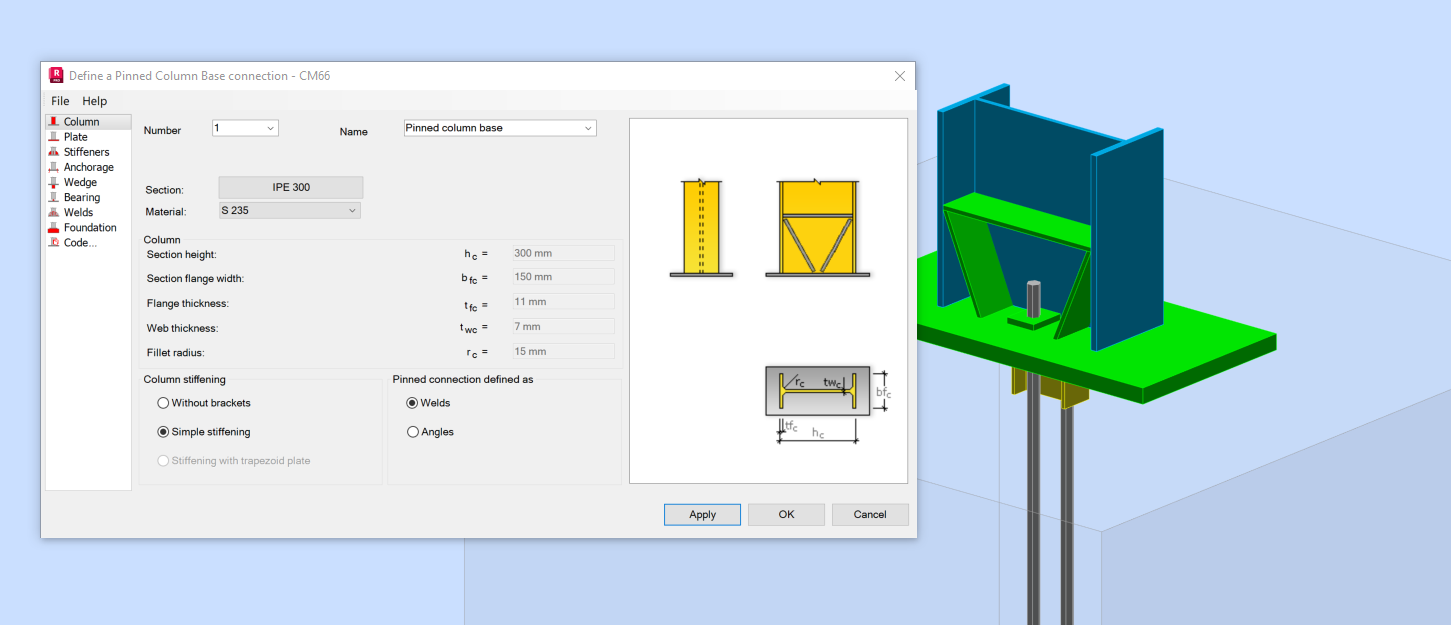Open the Stiffeners configuration page

click(83, 151)
